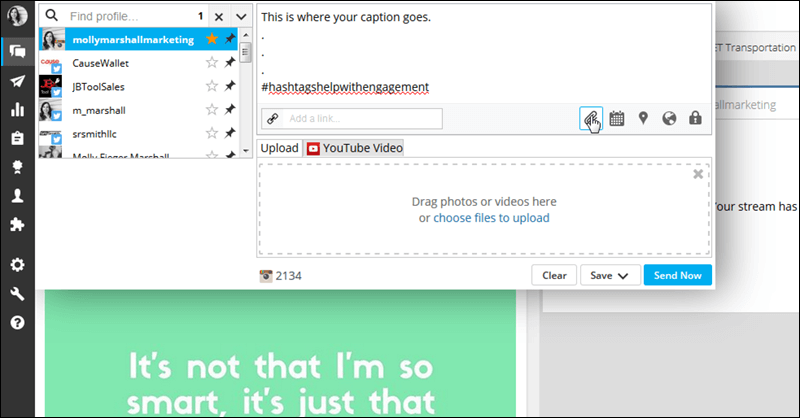Click the profile list scroll up arrow
Viewport: 800px width, 418px height.
pos(246,35)
